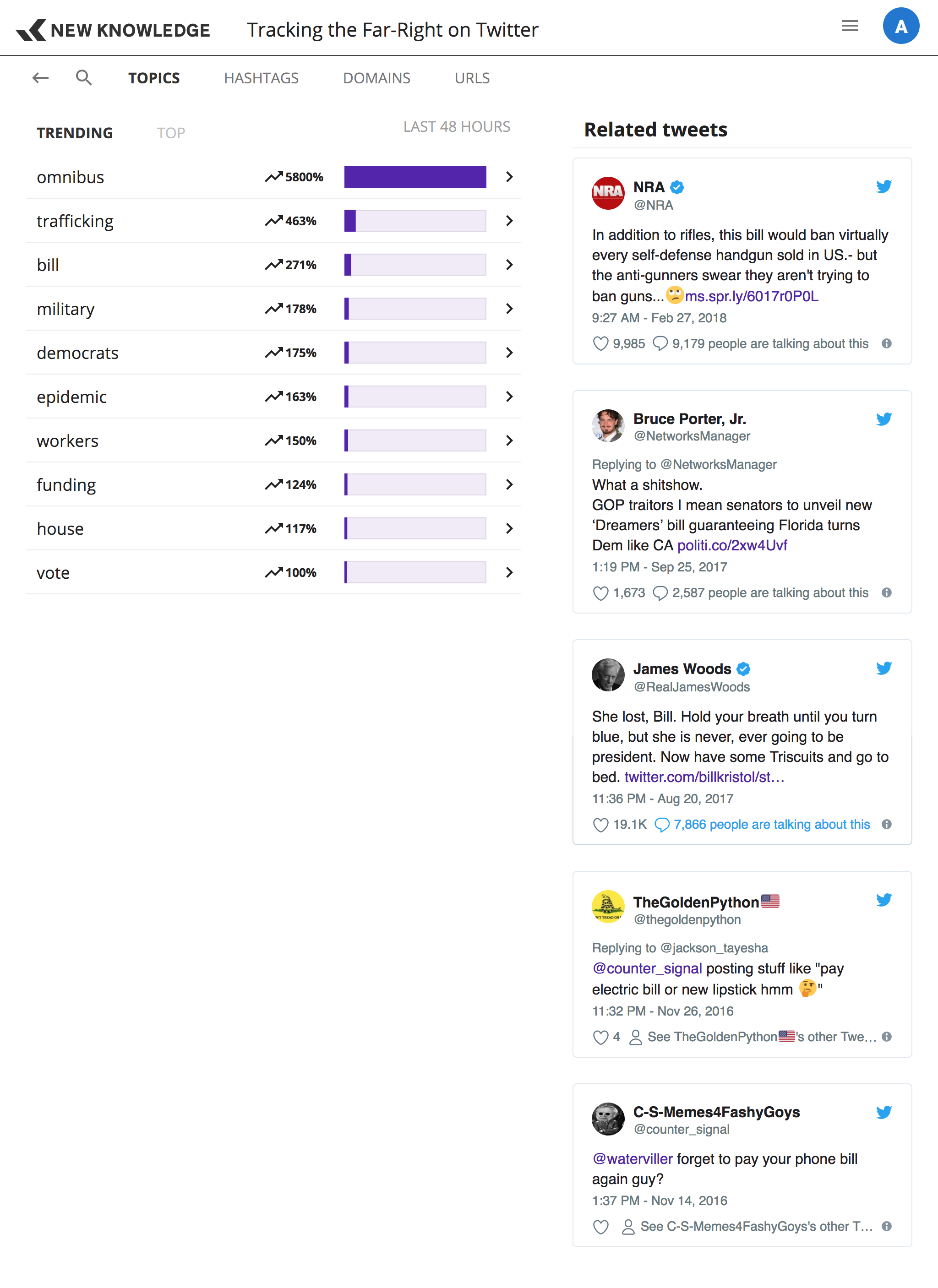Expand the trafficking topic chevron
The width and height of the screenshot is (938, 1288).
click(510, 221)
